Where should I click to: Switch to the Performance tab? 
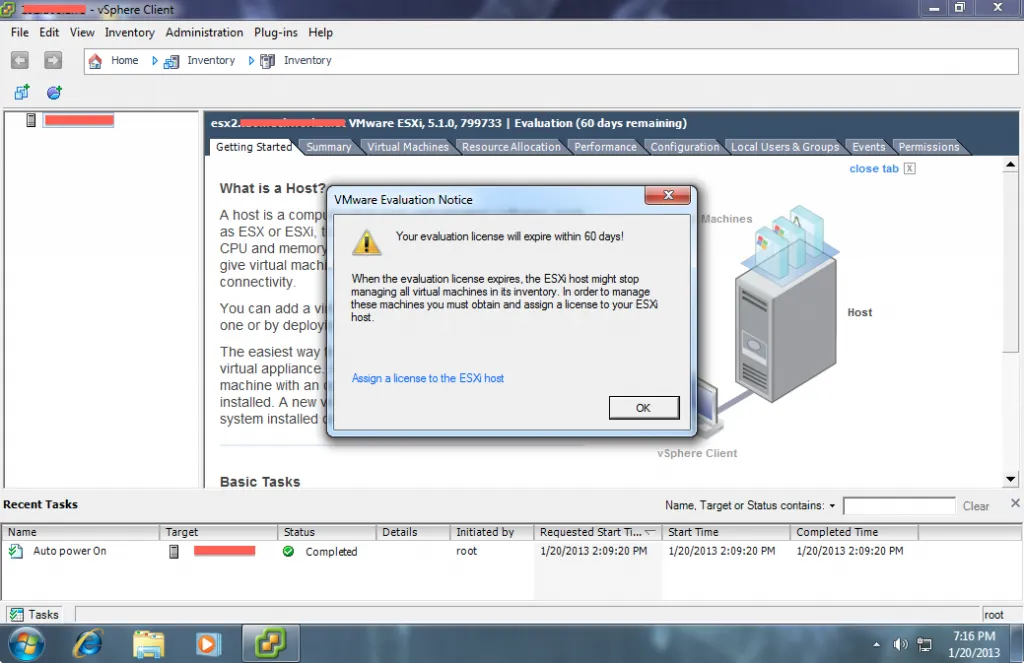[605, 147]
